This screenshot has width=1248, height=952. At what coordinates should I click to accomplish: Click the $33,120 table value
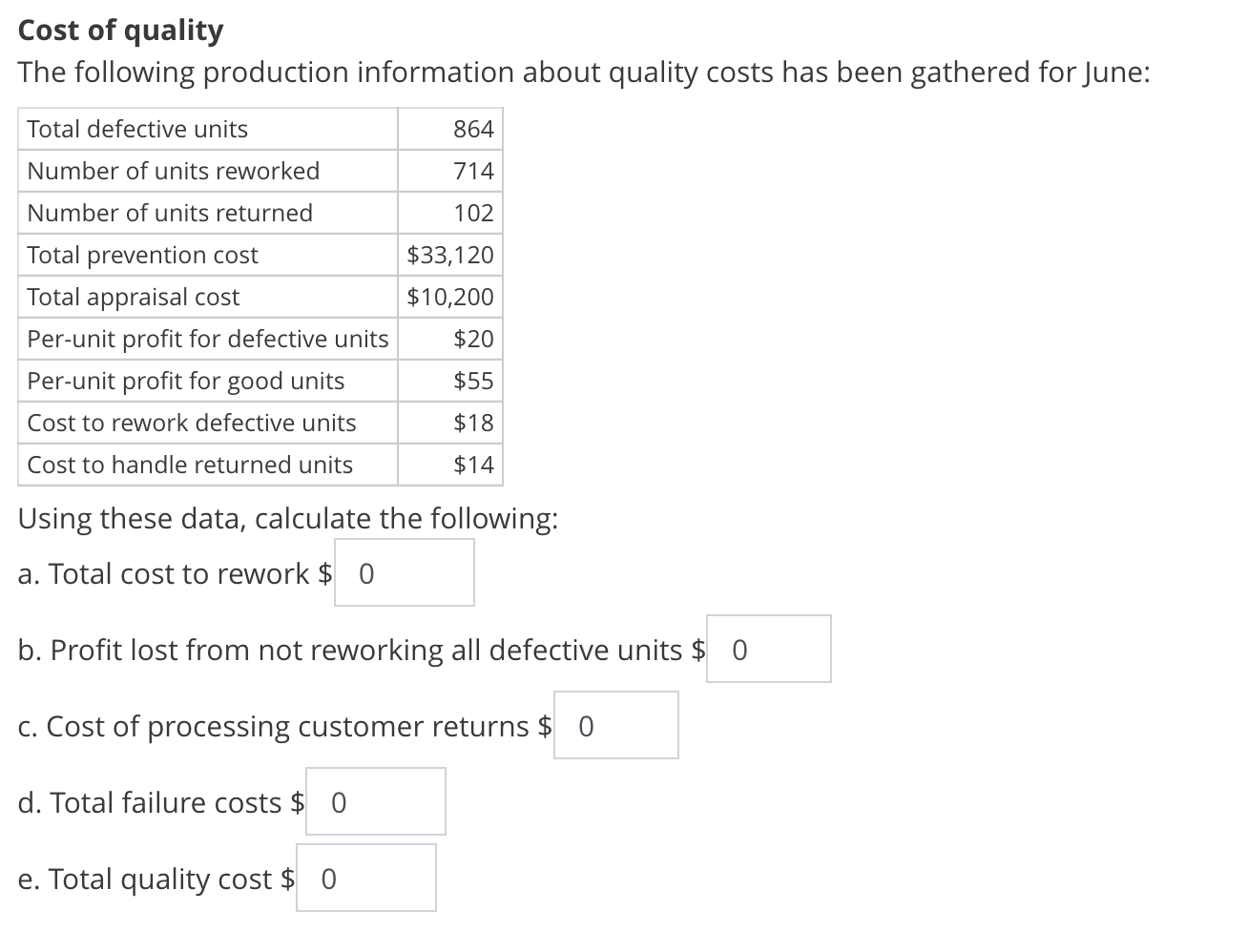pos(450,255)
